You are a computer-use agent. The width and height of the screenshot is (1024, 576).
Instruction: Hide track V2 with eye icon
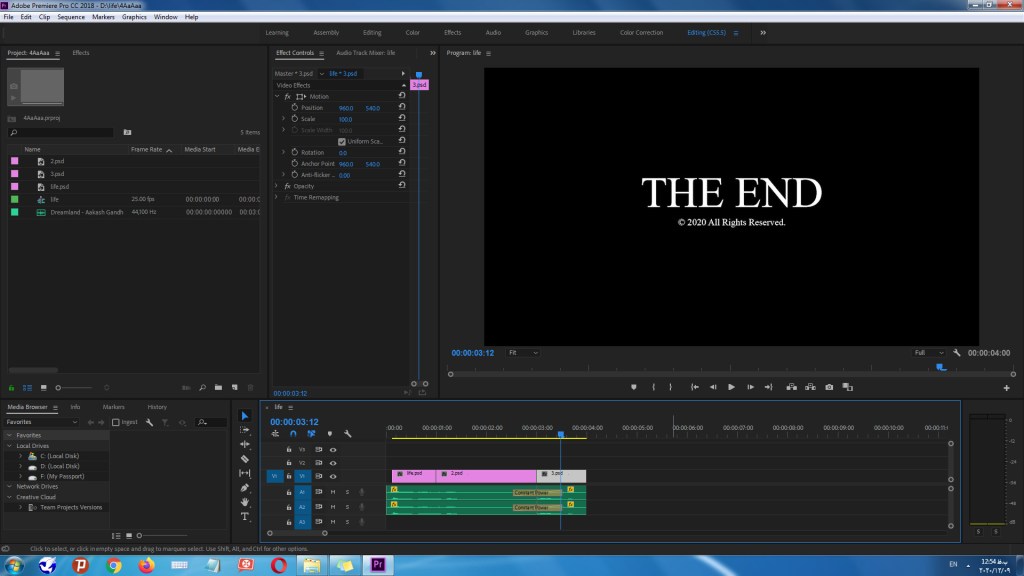(333, 463)
